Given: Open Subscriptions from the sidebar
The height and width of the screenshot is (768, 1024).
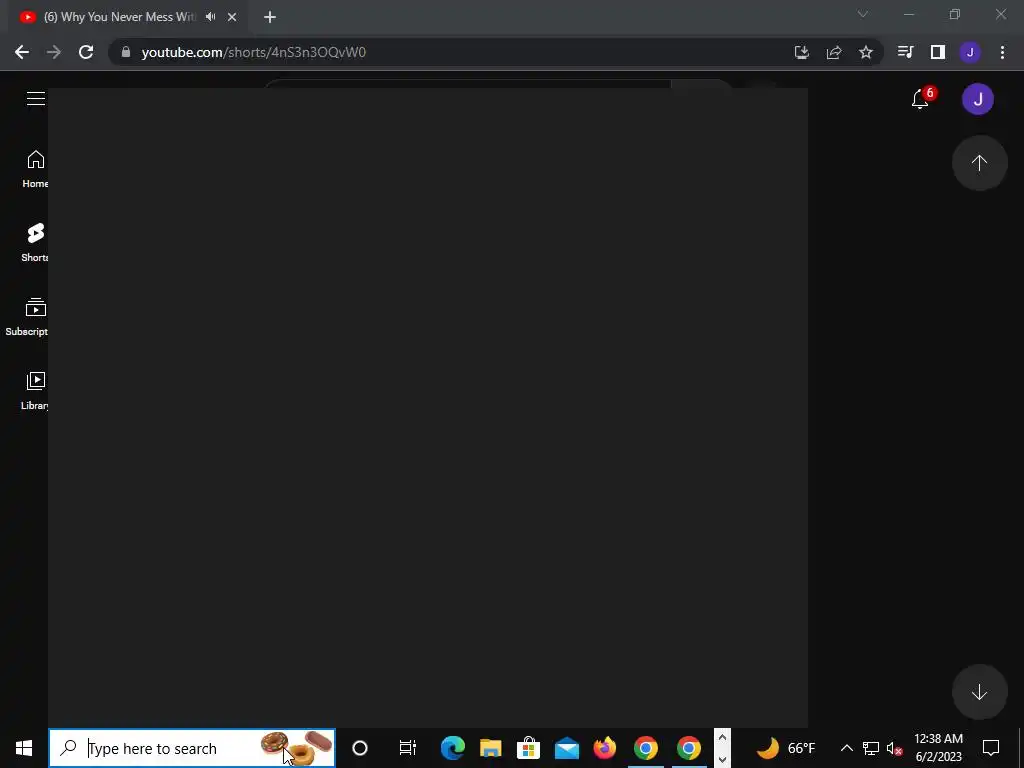Looking at the screenshot, I should [26, 317].
